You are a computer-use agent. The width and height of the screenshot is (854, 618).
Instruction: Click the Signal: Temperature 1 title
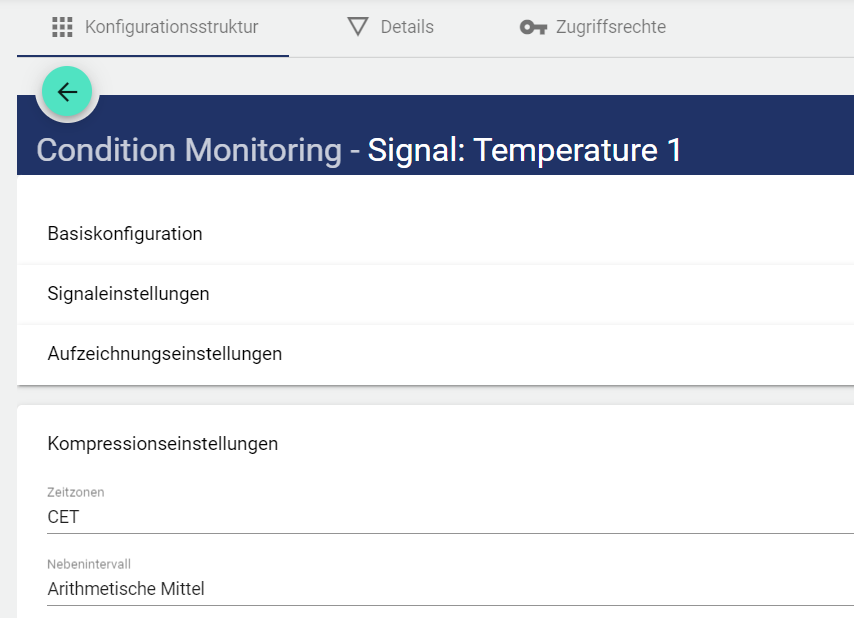pos(524,150)
